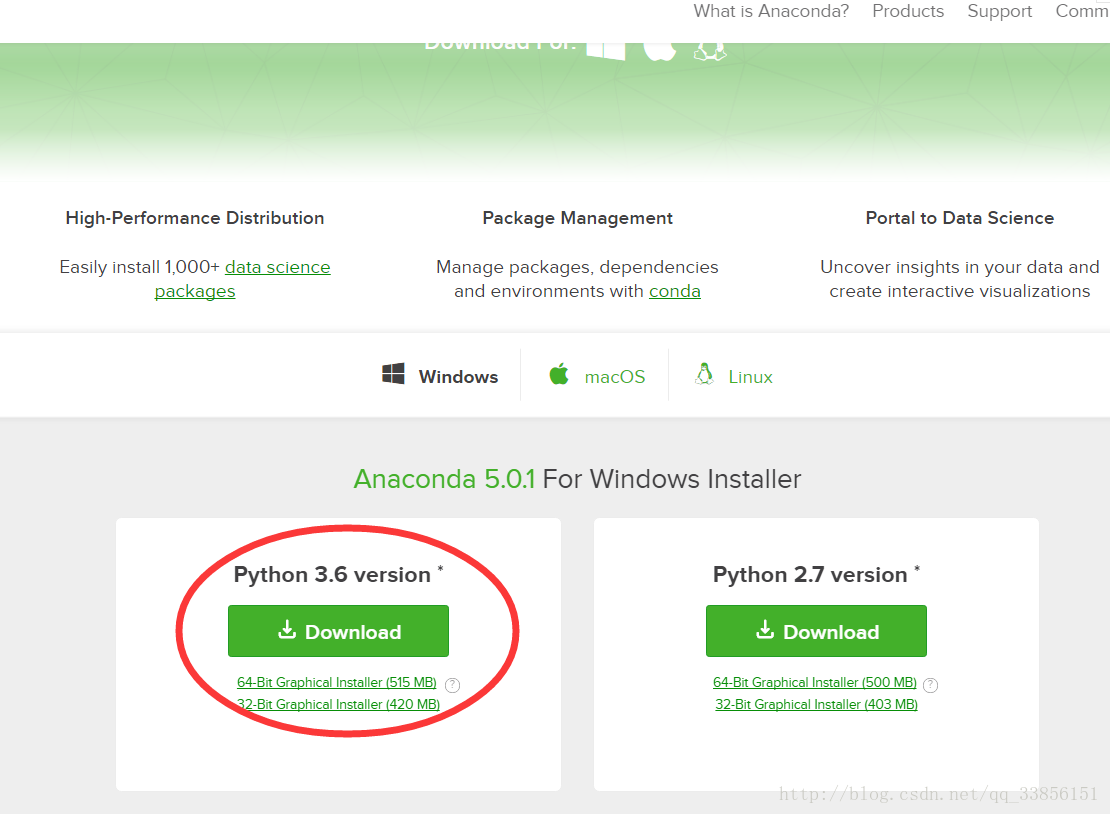
Task: Click the green Apple logo icon
Action: pyautogui.click(x=559, y=374)
